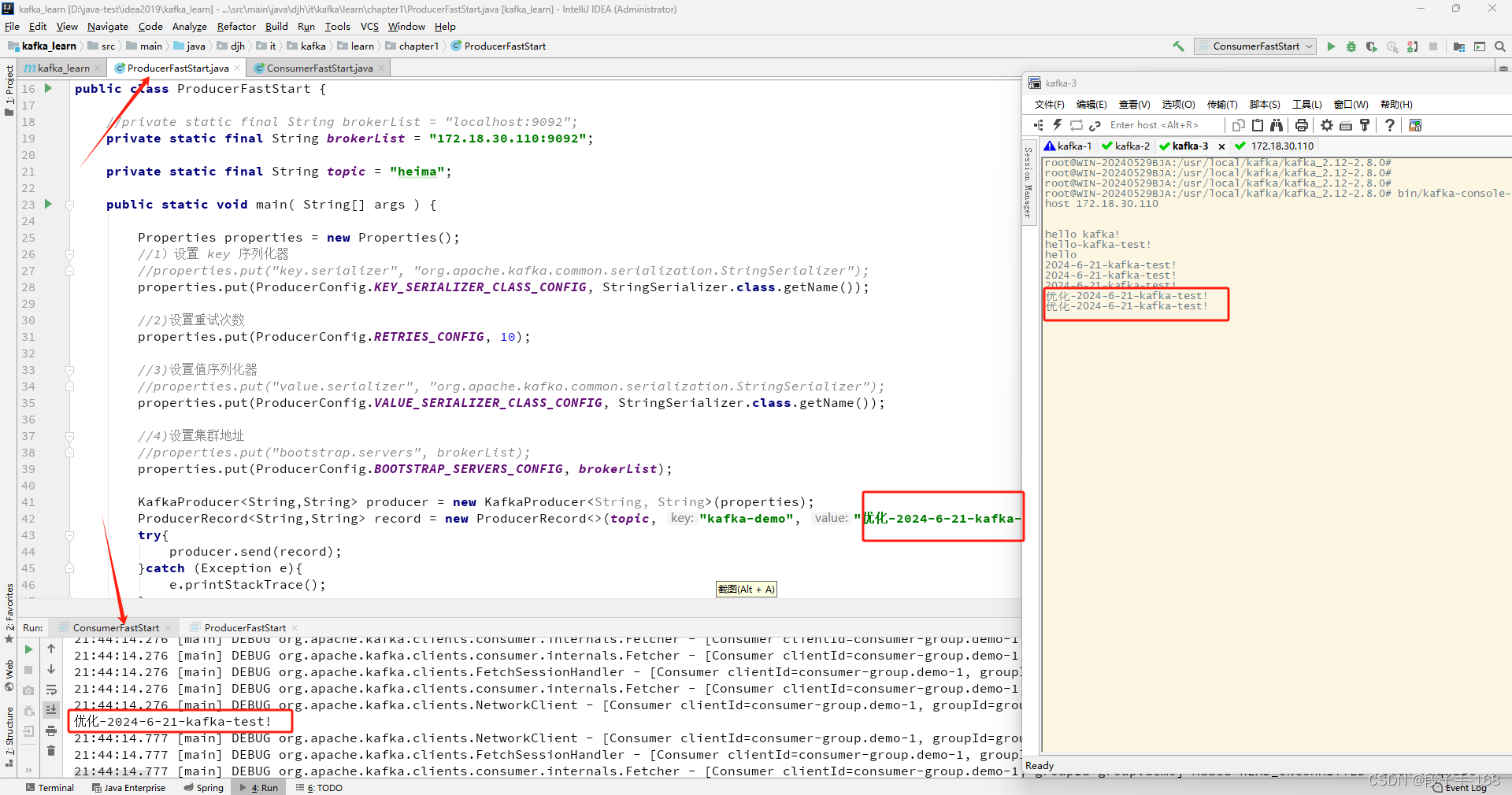Open Search Everywhere magnifier icon
The height and width of the screenshot is (795, 1512).
(1500, 46)
